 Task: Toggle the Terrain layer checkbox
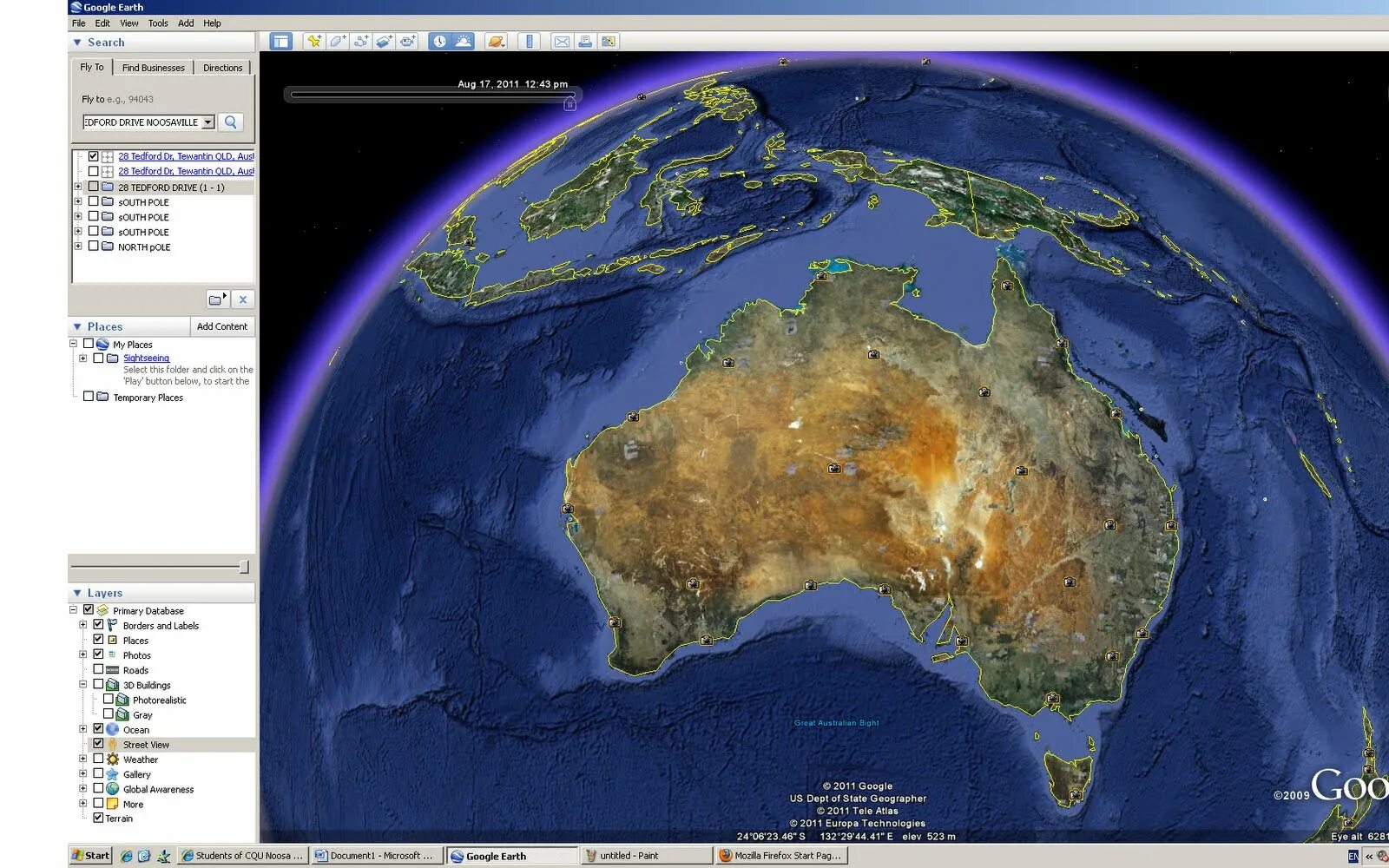pos(98,818)
